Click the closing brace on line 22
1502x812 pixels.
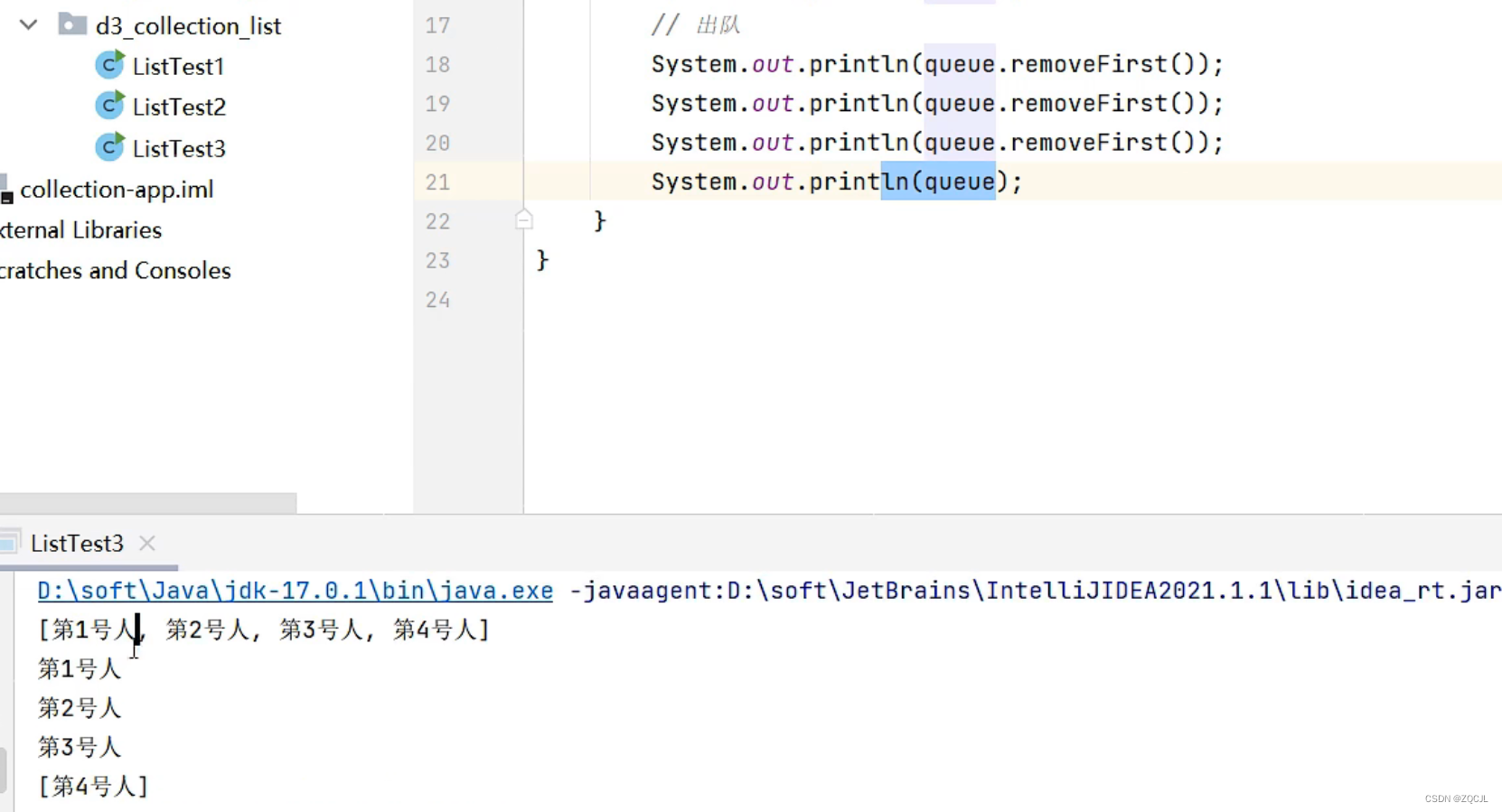coord(600,220)
